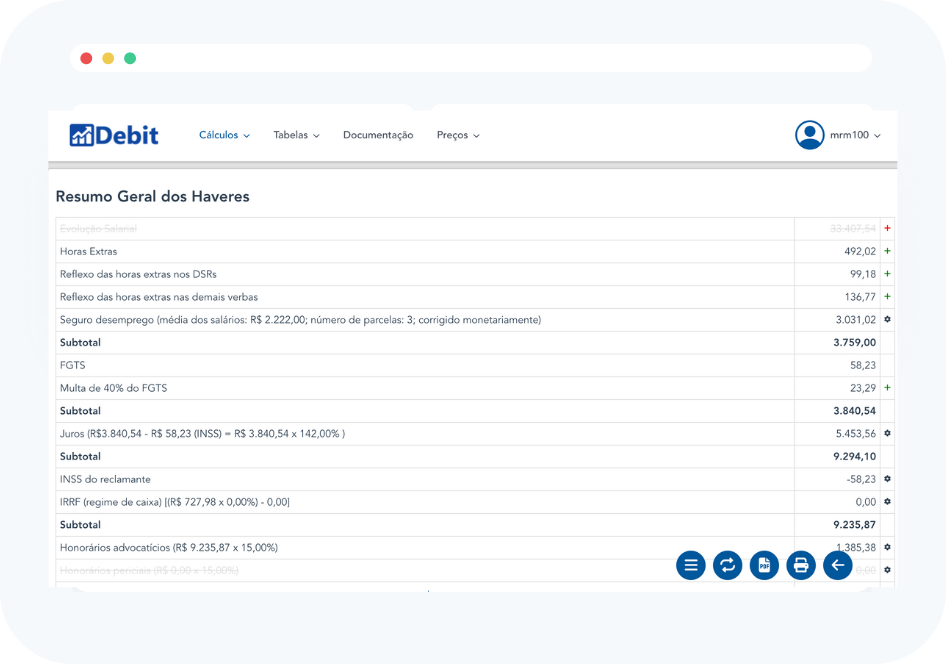Open the Preços dropdown menu

458,135
